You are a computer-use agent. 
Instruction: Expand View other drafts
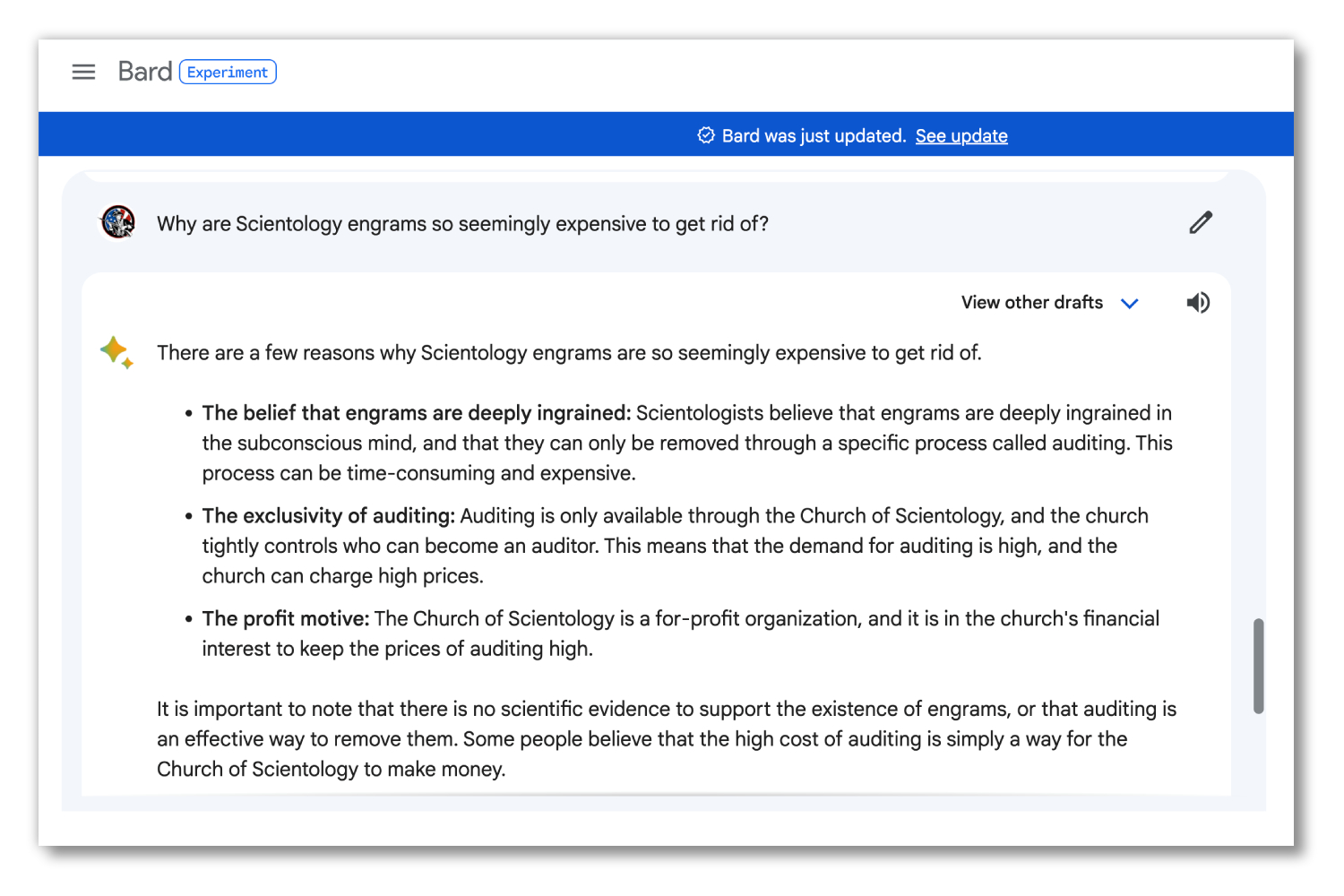(1031, 303)
